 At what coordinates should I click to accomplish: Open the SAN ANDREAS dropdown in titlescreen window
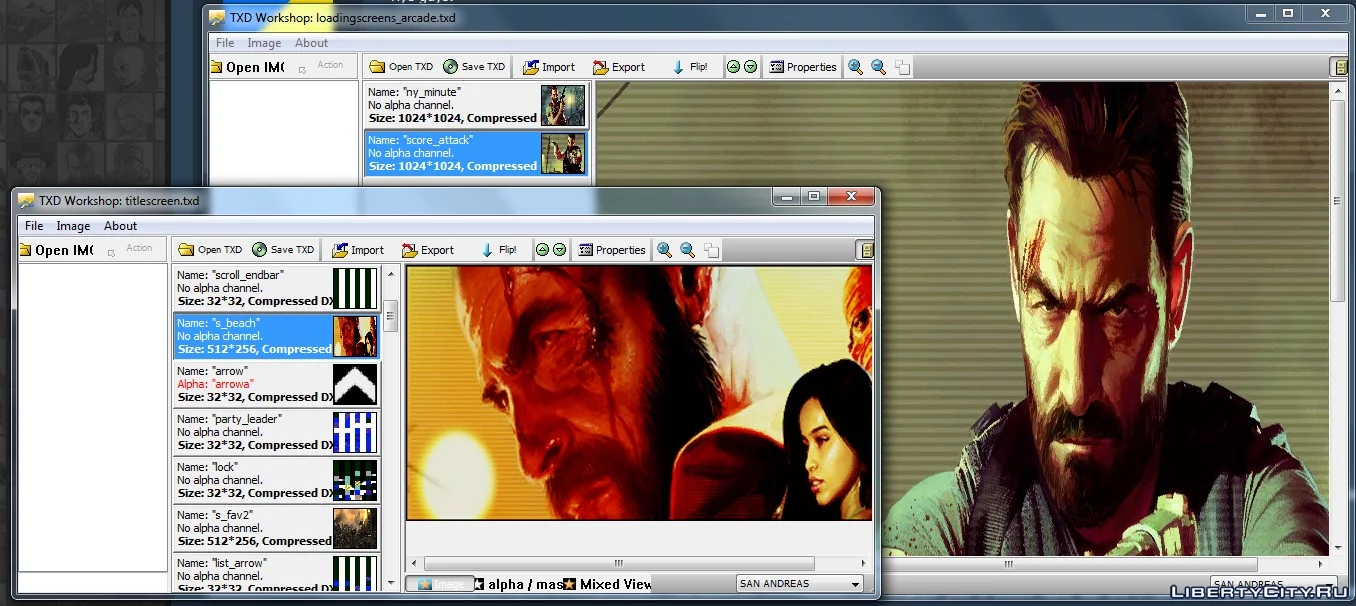(799, 584)
